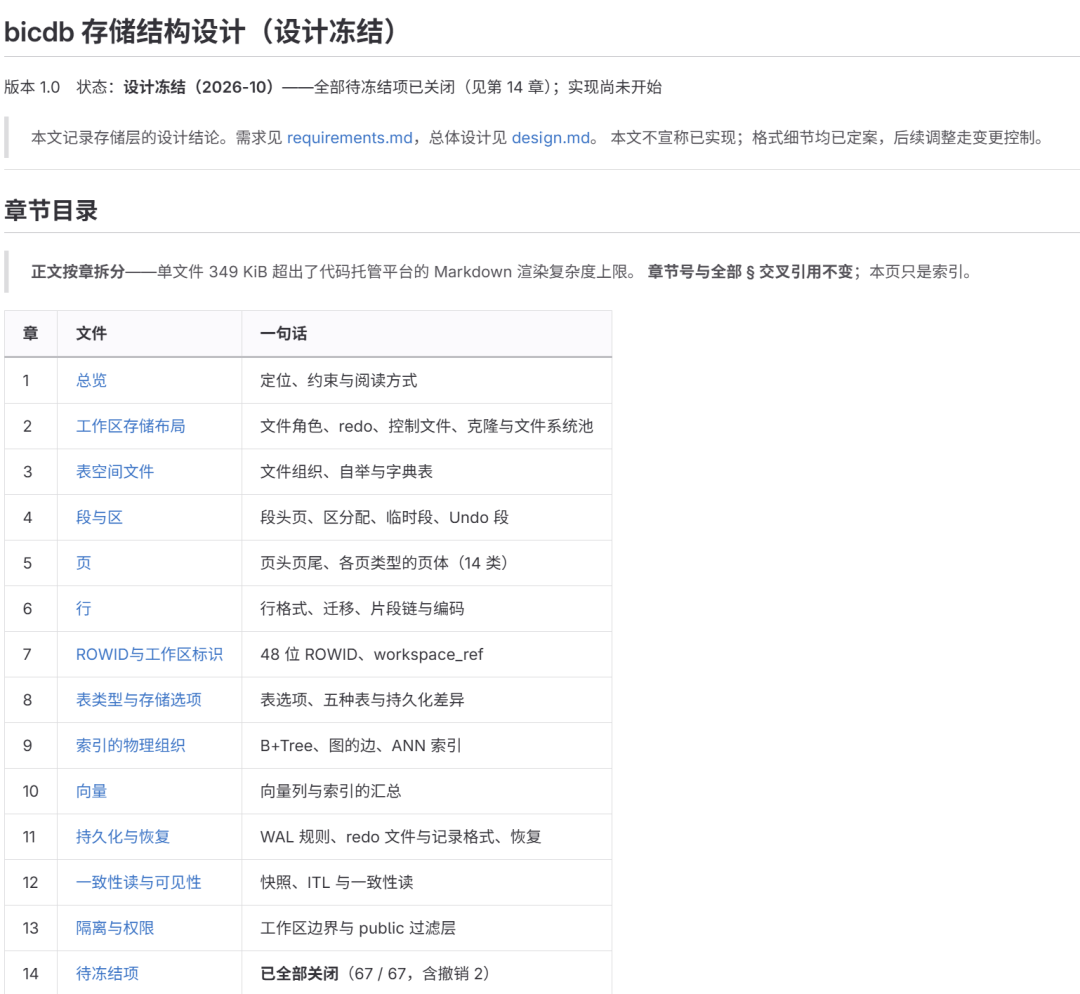Open the design.md link
This screenshot has width=1080, height=994.
point(550,138)
